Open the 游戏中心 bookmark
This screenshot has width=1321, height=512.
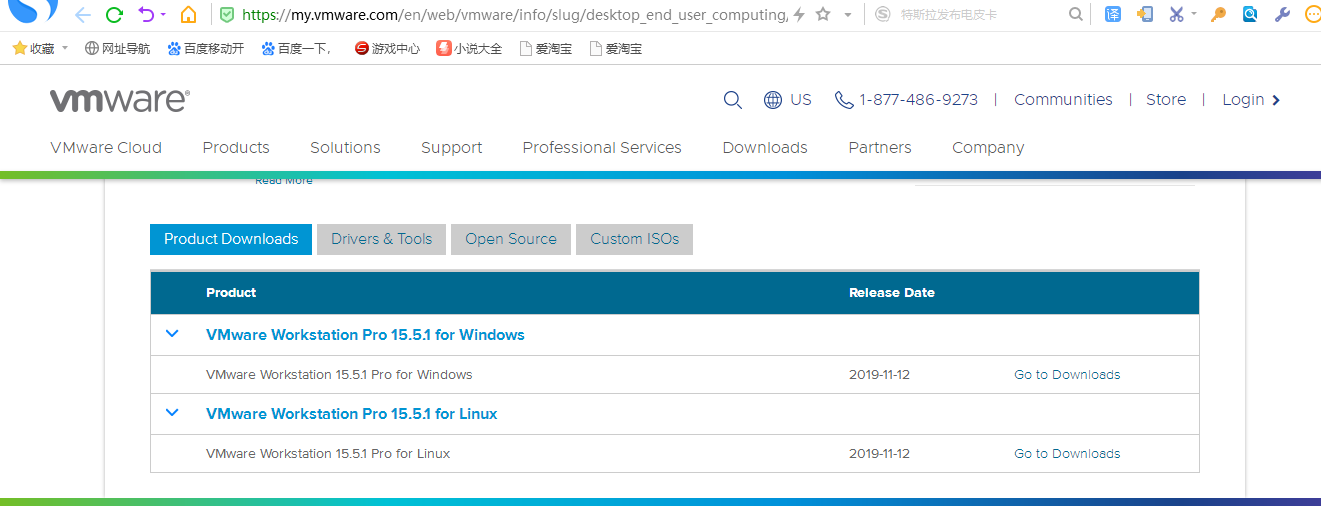pyautogui.click(x=387, y=48)
